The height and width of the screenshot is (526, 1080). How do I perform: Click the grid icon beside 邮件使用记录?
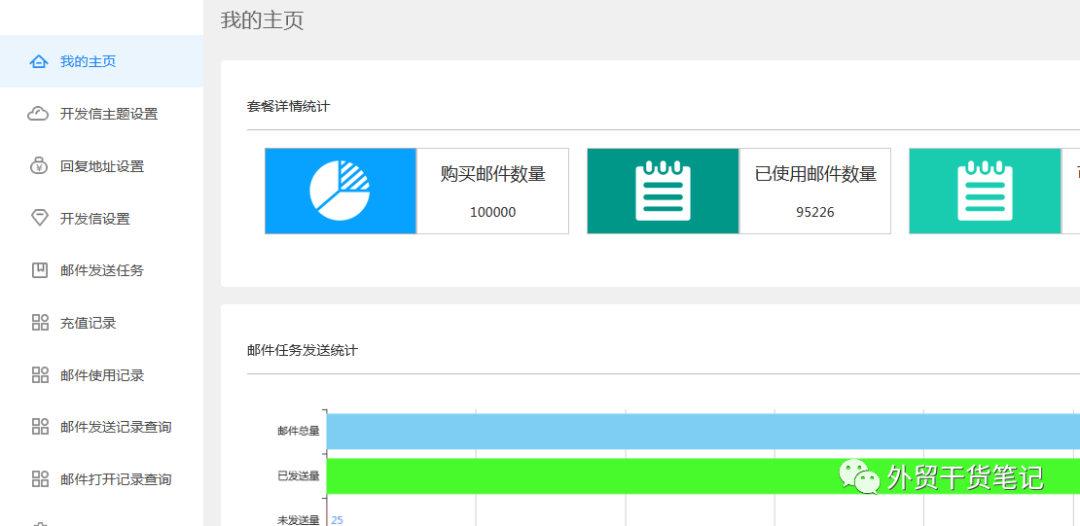click(x=40, y=375)
